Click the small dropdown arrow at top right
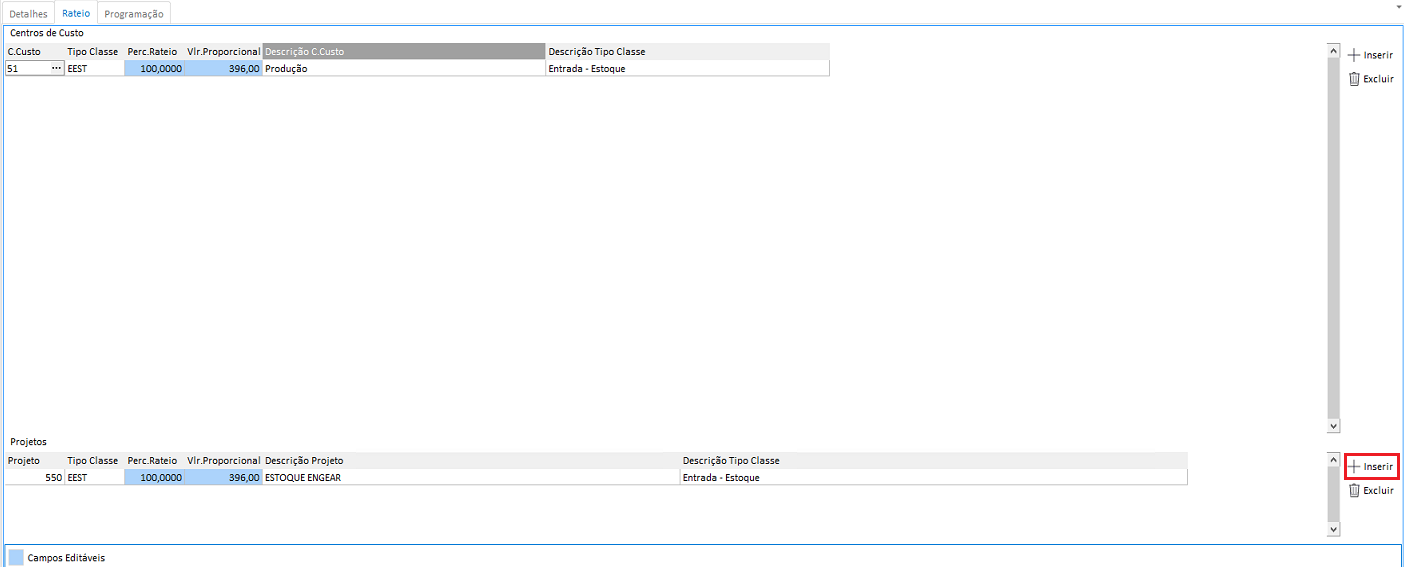Image resolution: width=1404 pixels, height=567 pixels. [1396, 6]
